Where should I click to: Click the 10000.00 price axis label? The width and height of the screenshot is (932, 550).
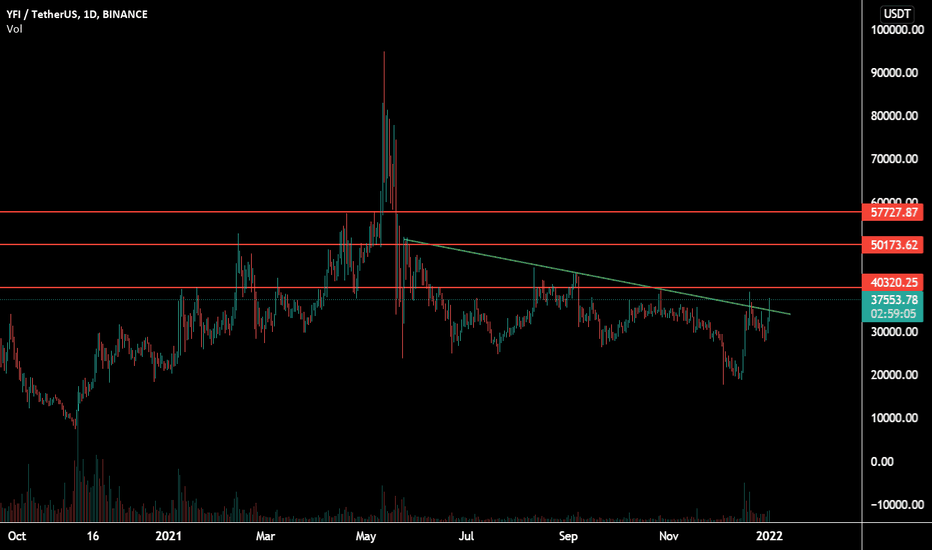click(x=895, y=418)
